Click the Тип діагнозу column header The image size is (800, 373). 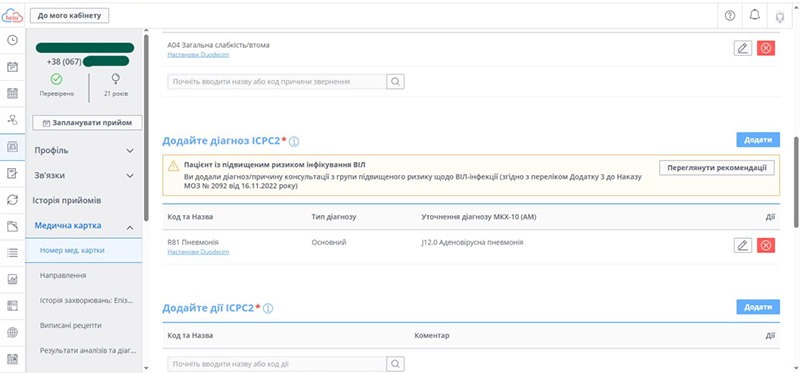tap(334, 217)
